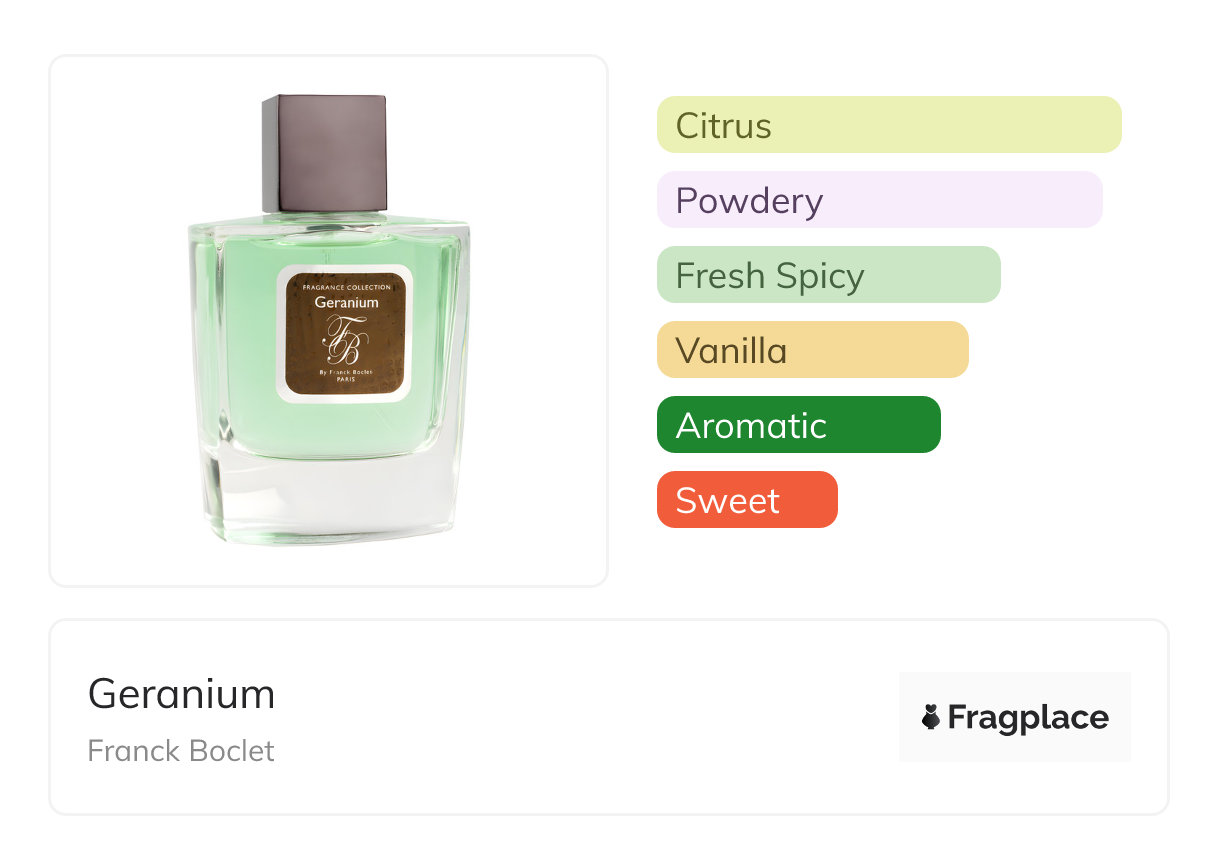Open the Geranium perfume bottle image
This screenshot has width=1218, height=864.
[x=329, y=320]
